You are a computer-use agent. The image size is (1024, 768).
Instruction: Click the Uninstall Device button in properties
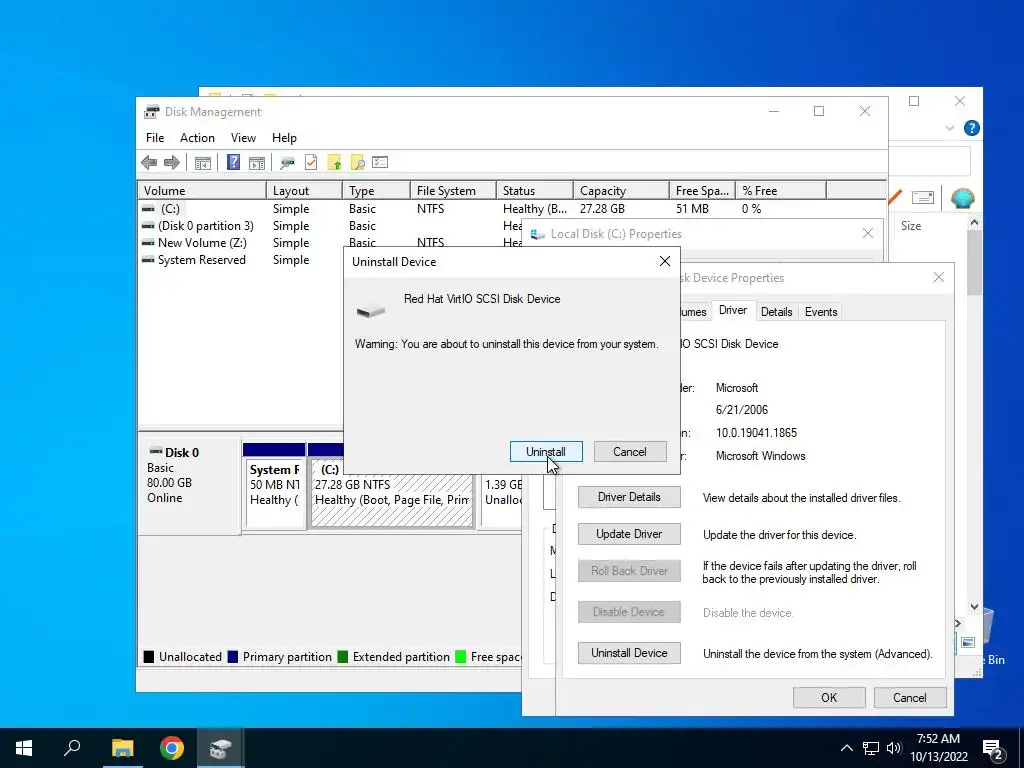(629, 653)
